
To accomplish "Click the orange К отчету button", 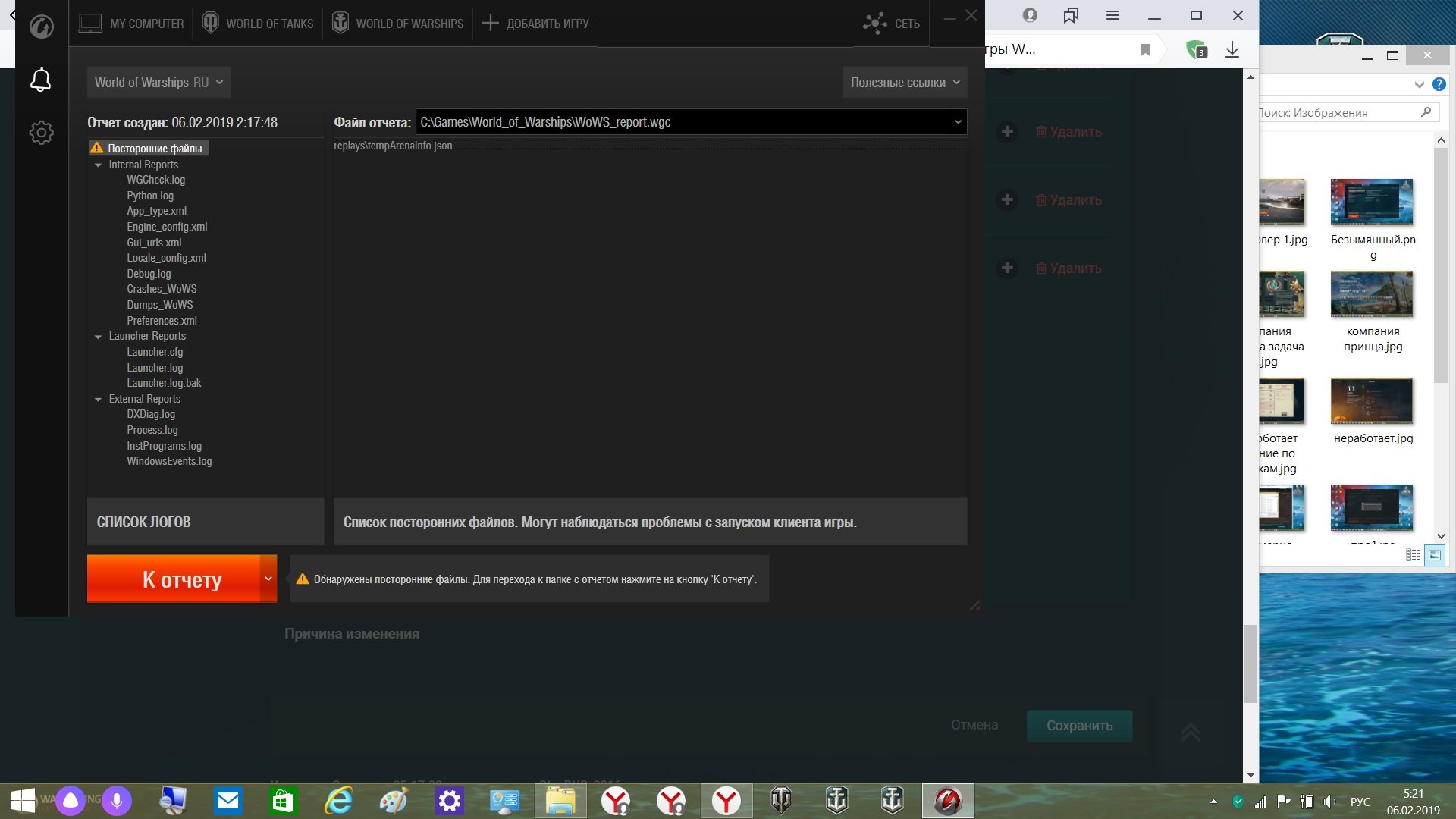I will point(174,579).
